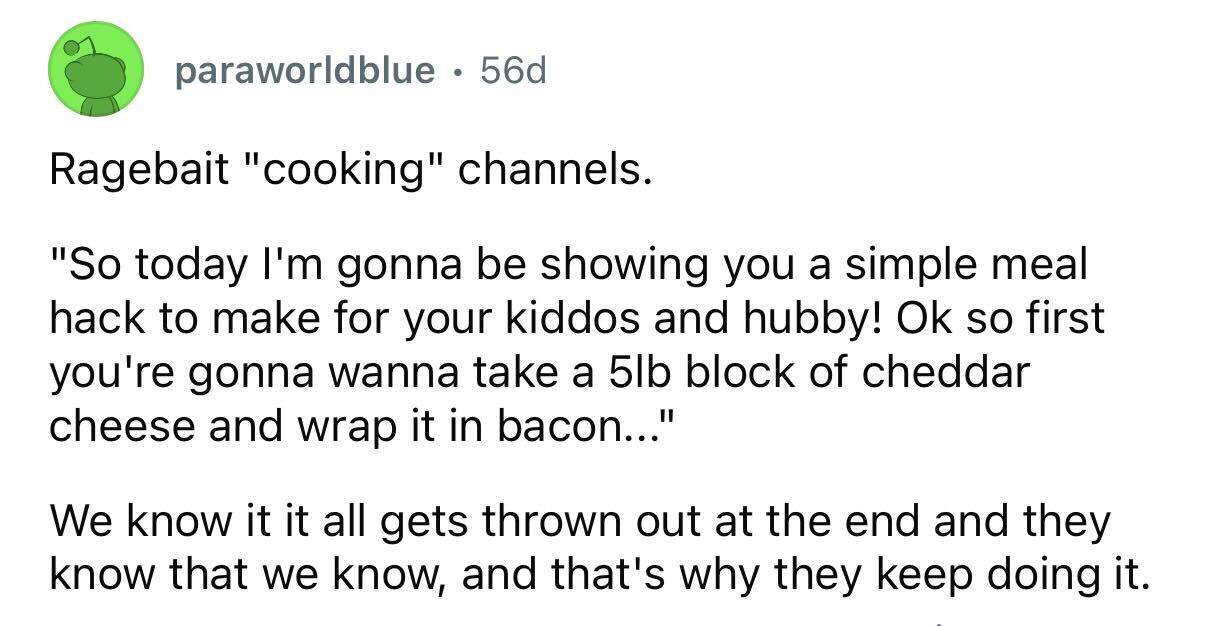Open paraworldblue's user profile
Image resolution: width=1206 pixels, height=626 pixels.
pyautogui.click(x=305, y=70)
